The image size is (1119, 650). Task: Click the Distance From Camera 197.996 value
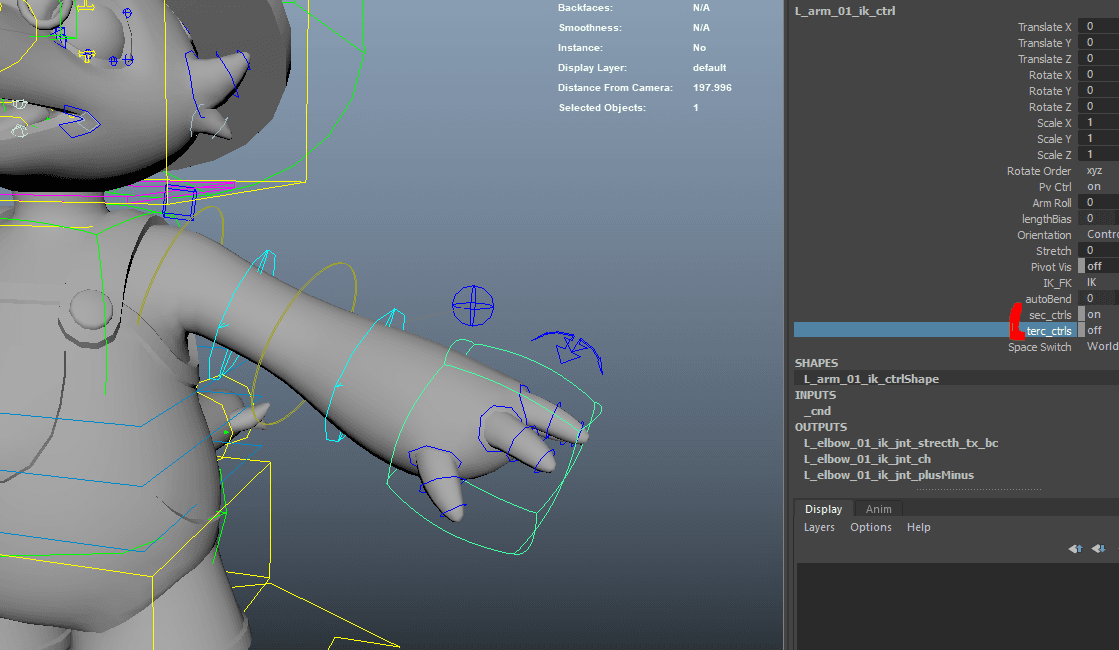coord(712,88)
